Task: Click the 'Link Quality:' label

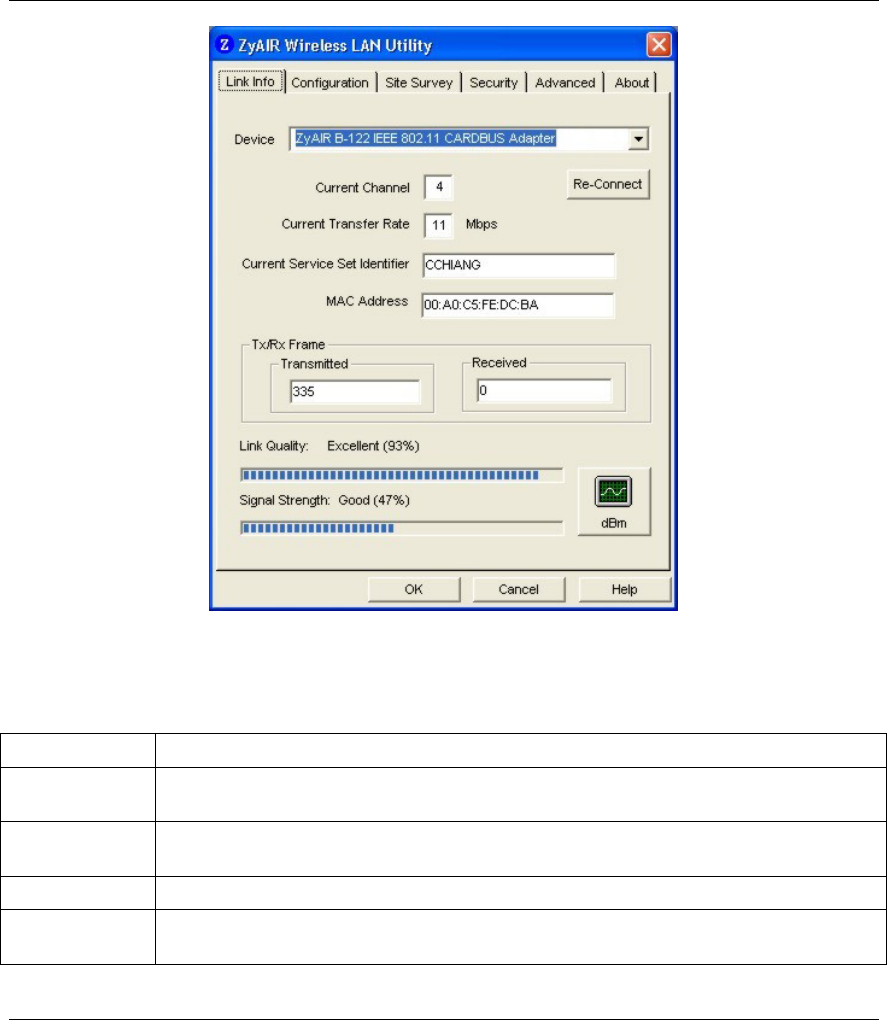Action: click(274, 446)
